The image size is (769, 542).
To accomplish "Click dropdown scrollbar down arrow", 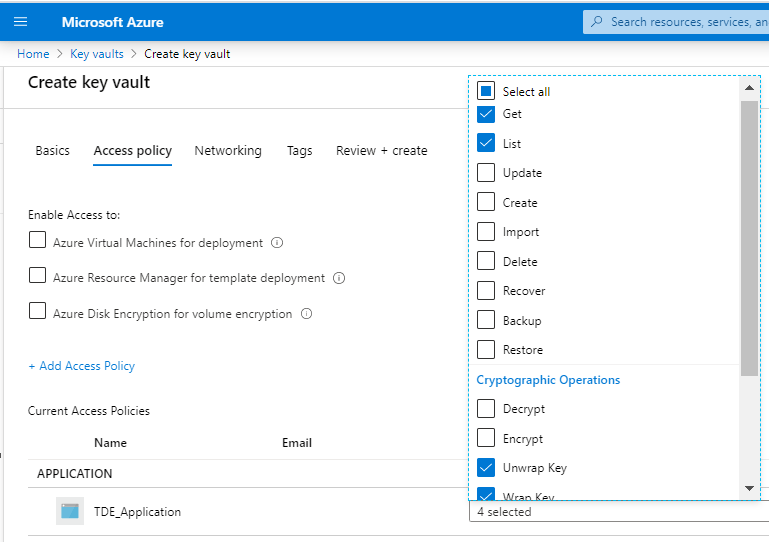I will click(x=749, y=488).
